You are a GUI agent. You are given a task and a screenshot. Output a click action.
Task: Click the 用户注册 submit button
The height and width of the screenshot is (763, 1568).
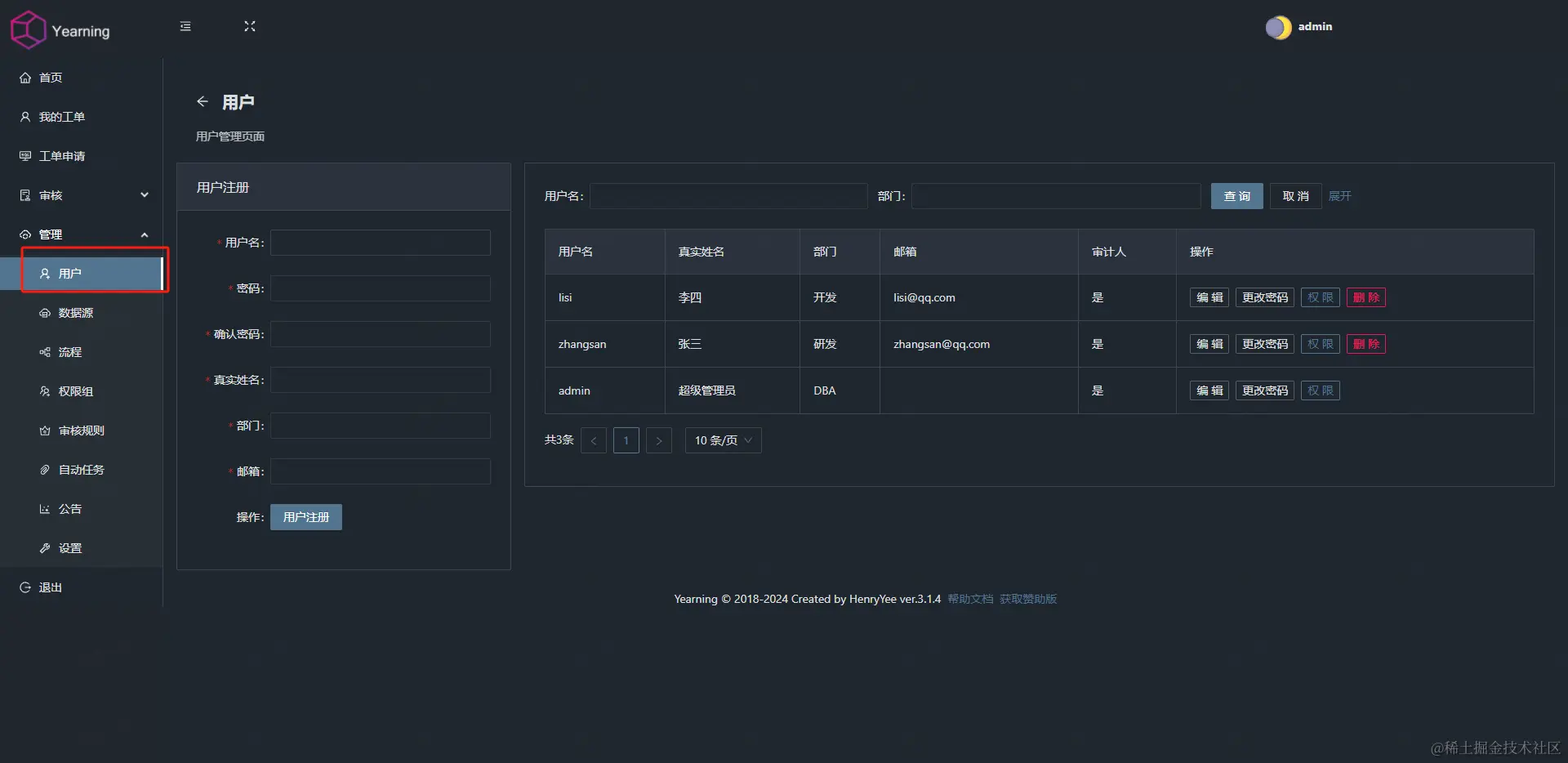pos(306,517)
